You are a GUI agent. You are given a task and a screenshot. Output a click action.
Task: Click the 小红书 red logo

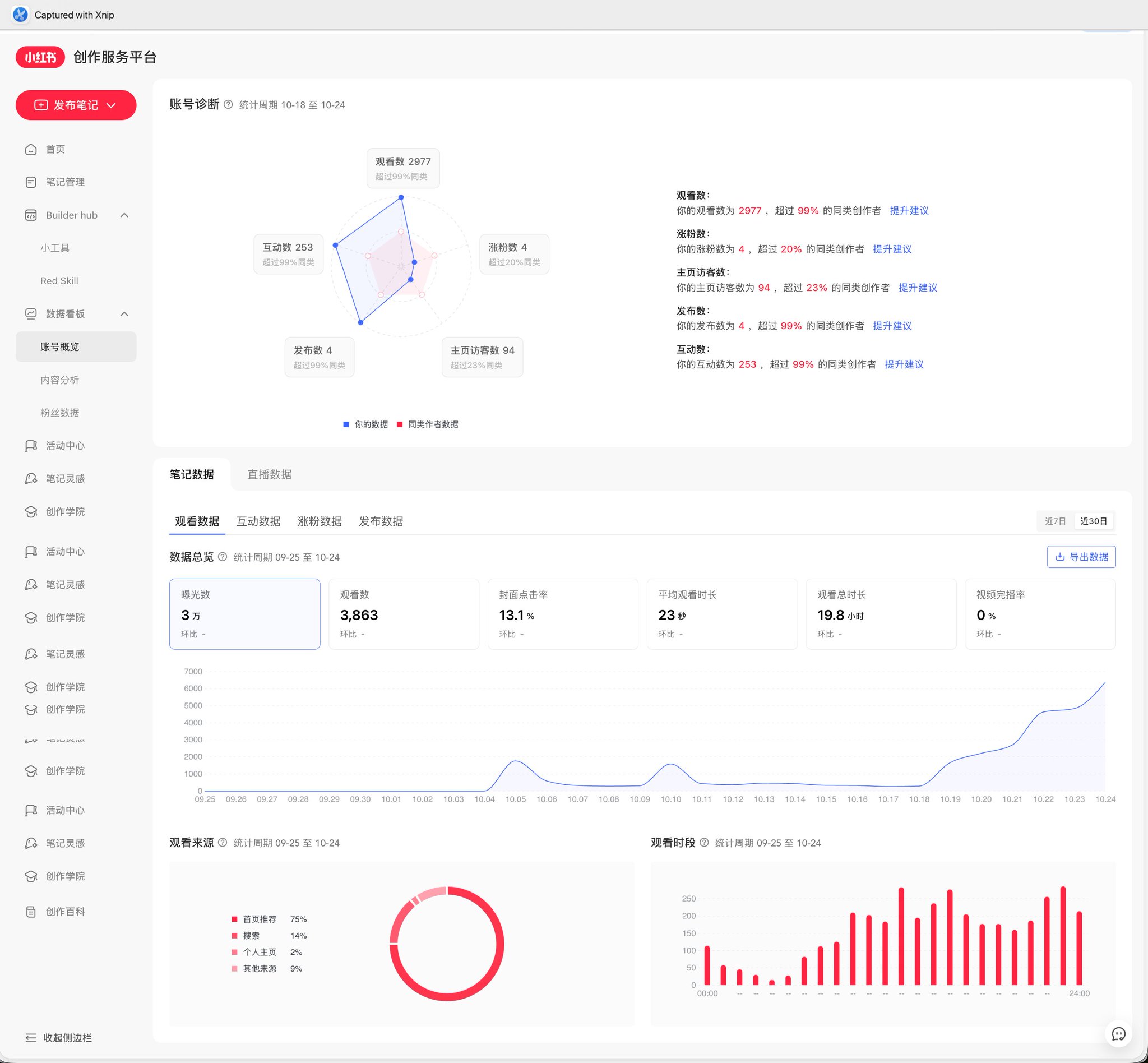tap(40, 57)
